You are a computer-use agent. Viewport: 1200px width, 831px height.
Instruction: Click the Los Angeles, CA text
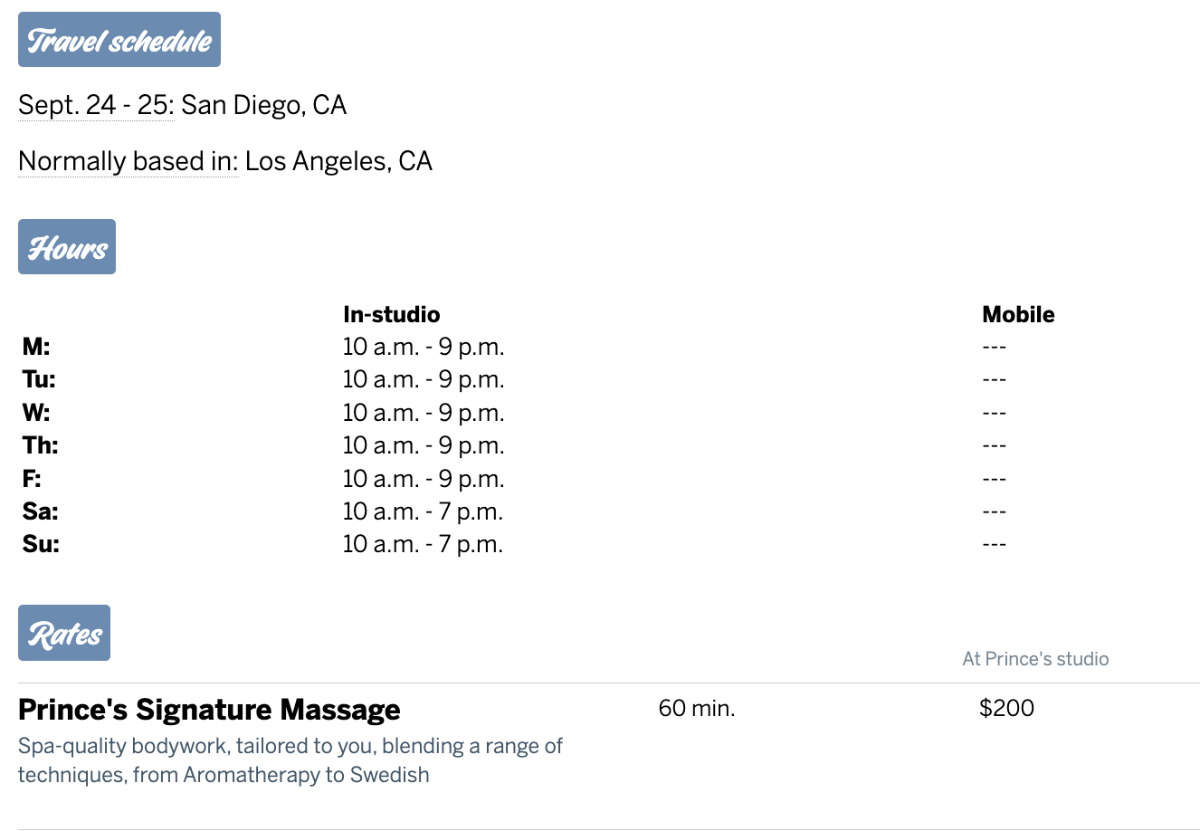[x=339, y=161]
